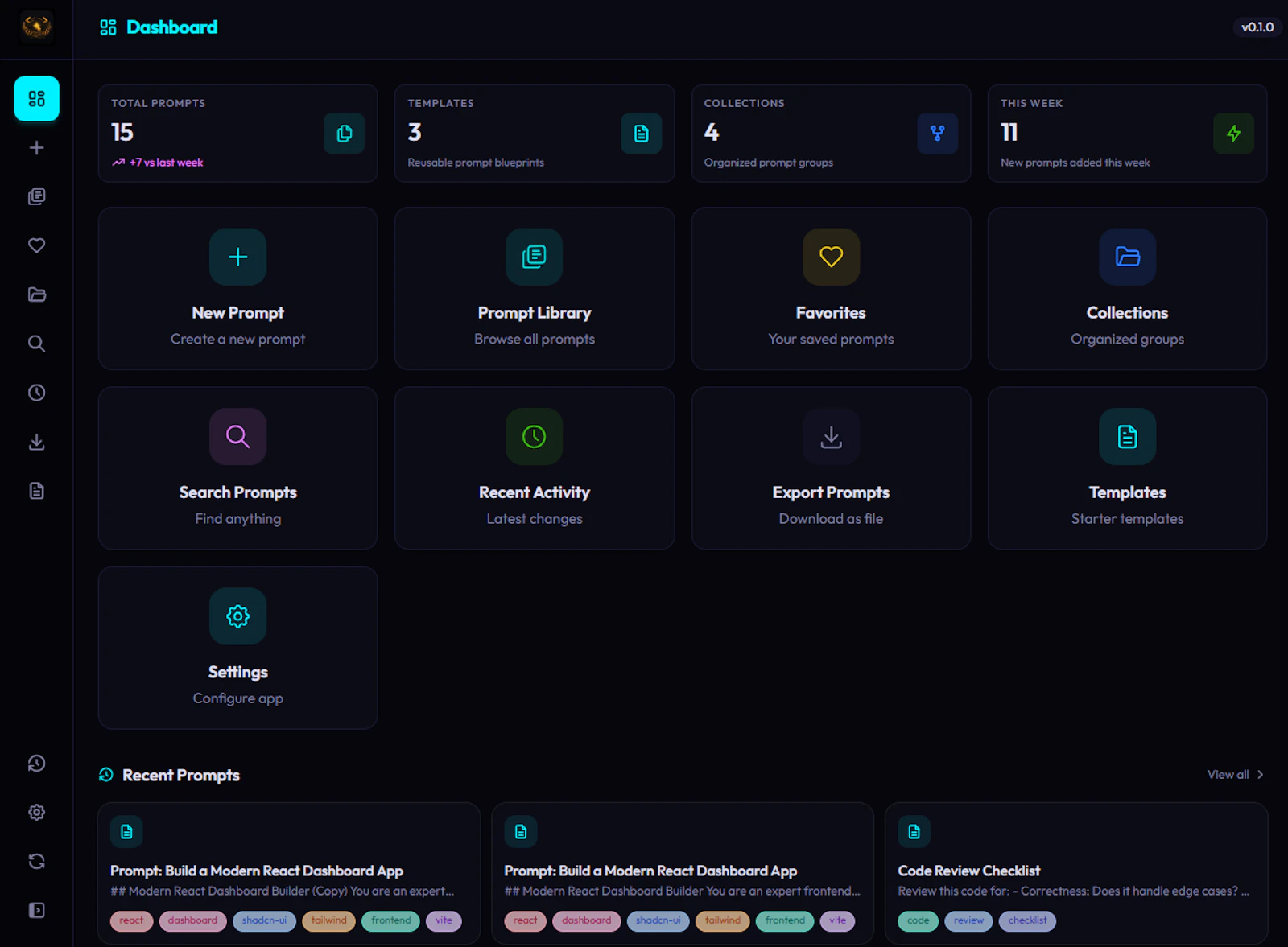Viewport: 1288px width, 947px height.
Task: Toggle the sidebar collapse panel icon
Action: coord(36,911)
